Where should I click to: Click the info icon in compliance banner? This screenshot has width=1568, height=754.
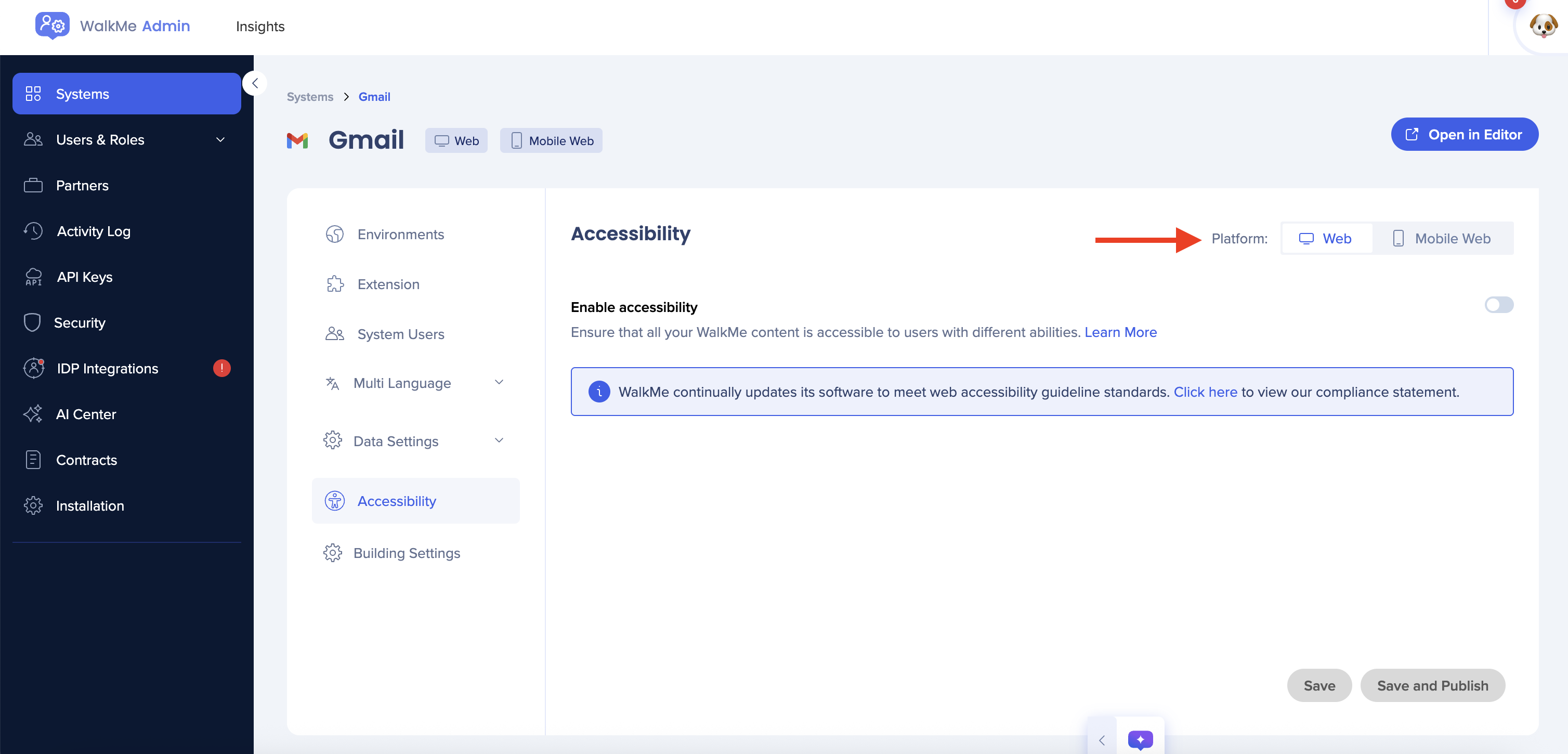(x=599, y=392)
